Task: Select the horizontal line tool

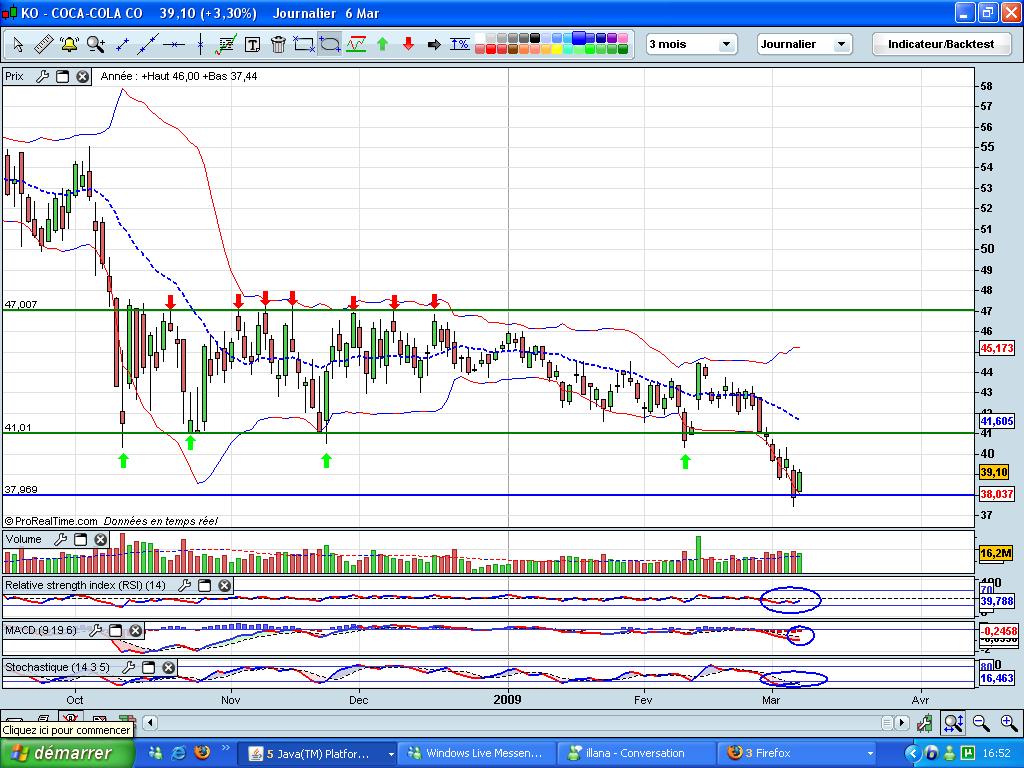Action: pos(174,44)
